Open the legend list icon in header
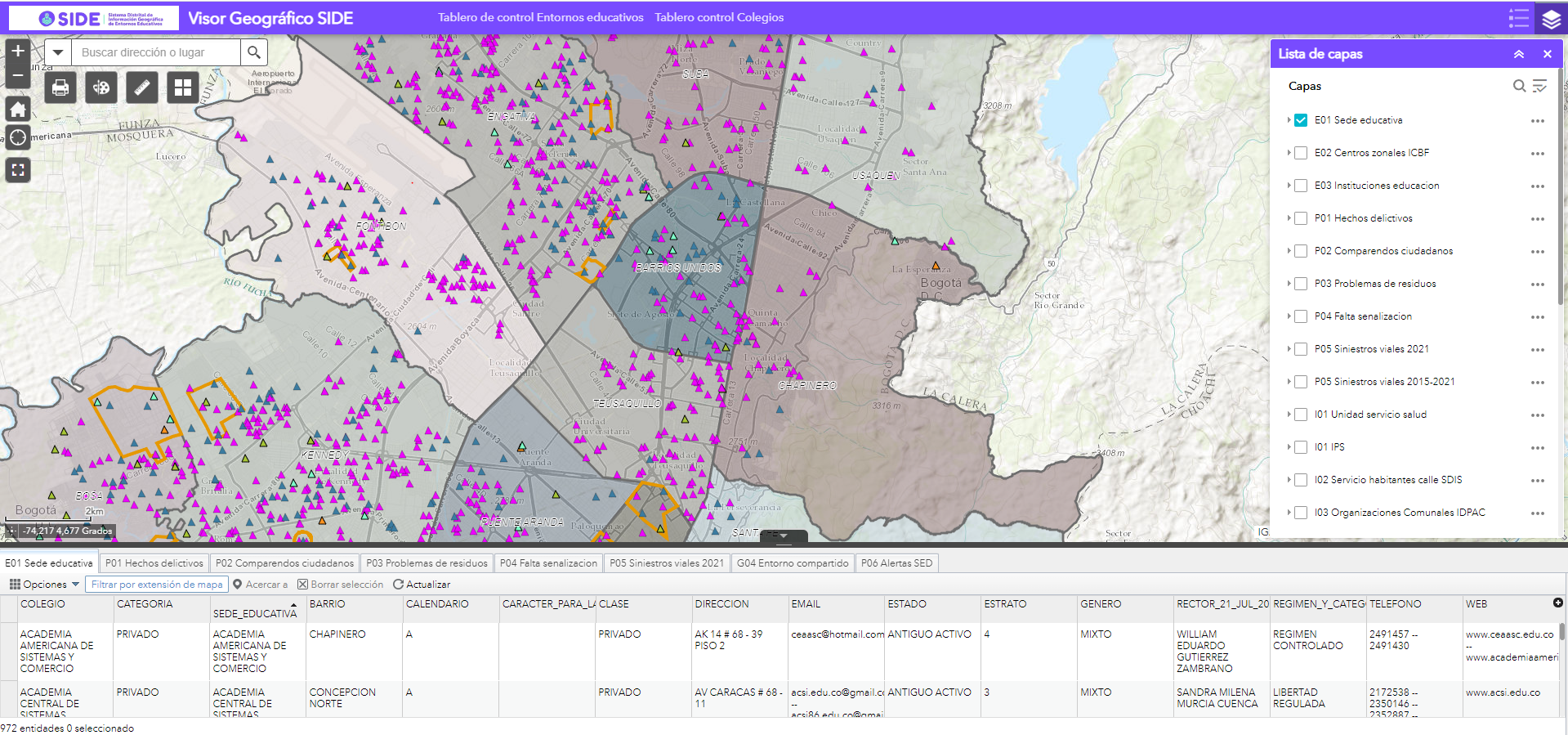The height and width of the screenshot is (735, 1568). pyautogui.click(x=1518, y=18)
